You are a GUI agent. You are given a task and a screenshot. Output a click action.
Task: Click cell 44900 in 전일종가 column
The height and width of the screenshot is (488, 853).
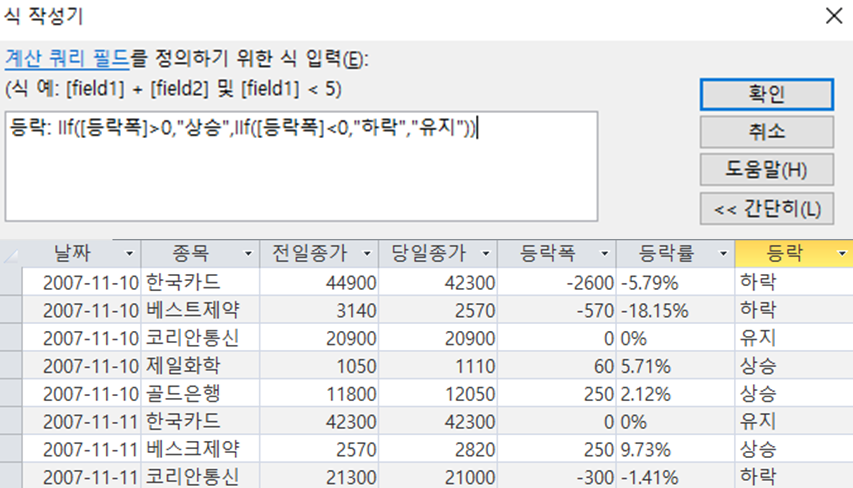point(319,282)
